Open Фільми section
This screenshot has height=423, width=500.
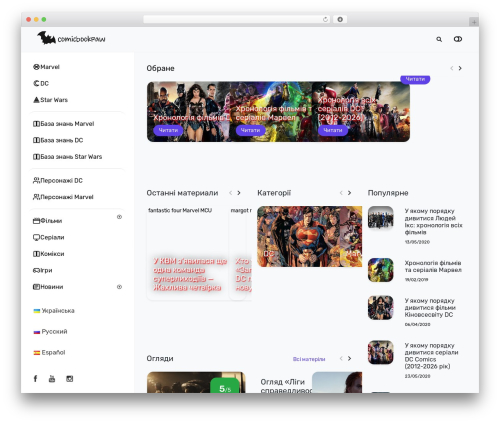coord(51,221)
